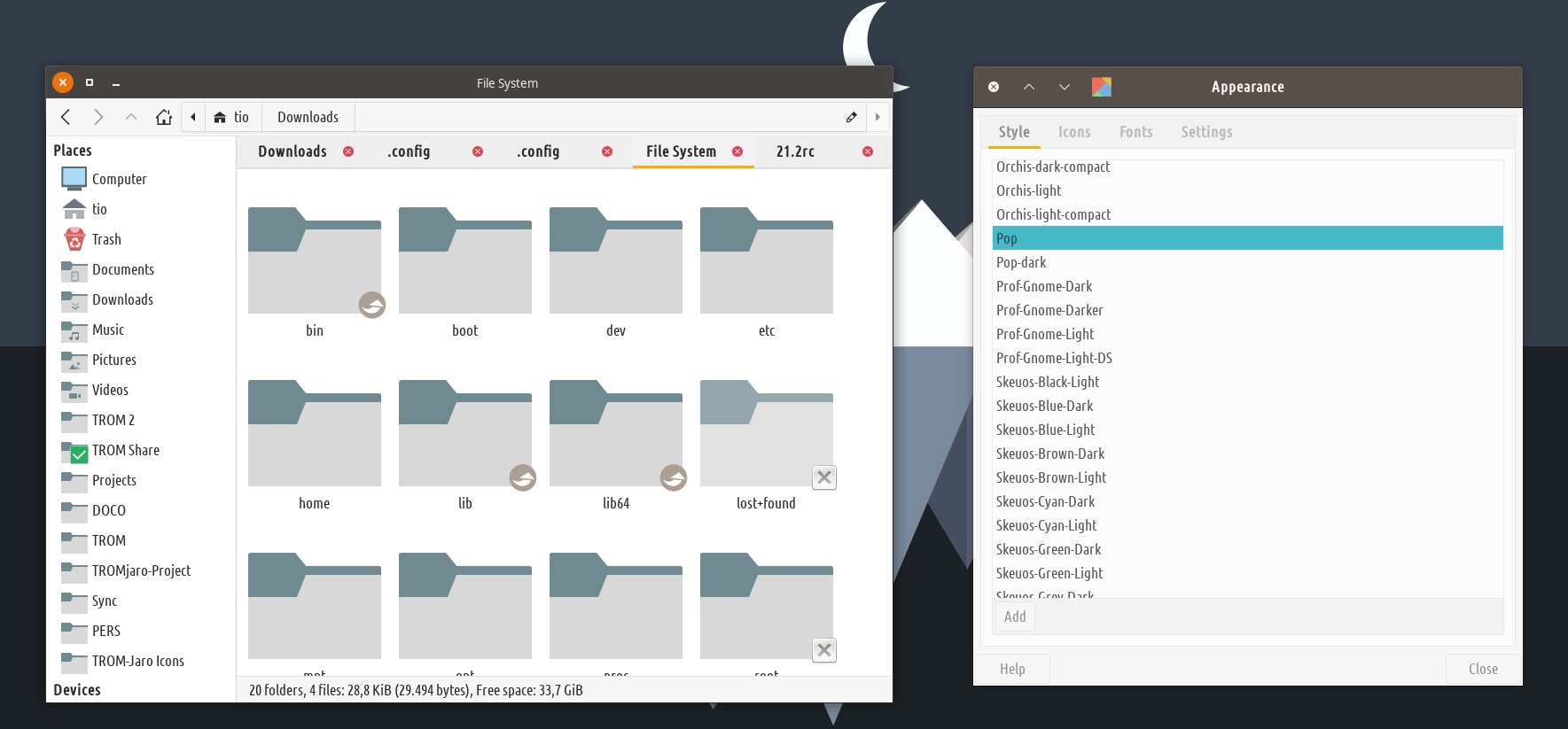This screenshot has height=729, width=1568.
Task: Click the home icon in toolbar
Action: pos(164,117)
